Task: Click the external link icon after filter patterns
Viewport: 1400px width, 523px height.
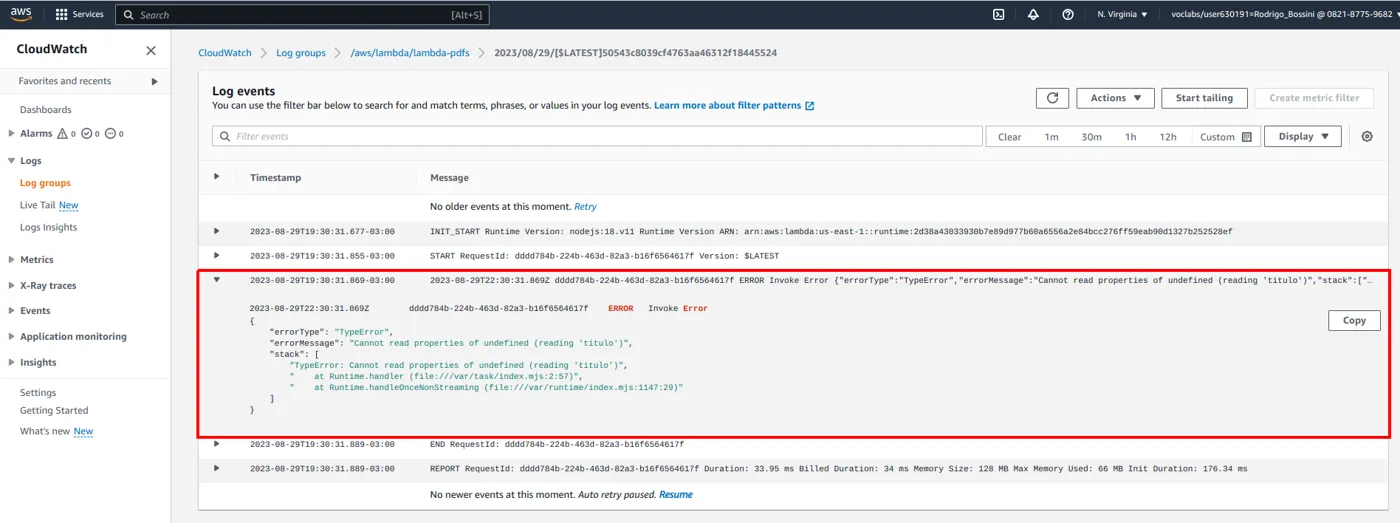Action: pos(809,106)
